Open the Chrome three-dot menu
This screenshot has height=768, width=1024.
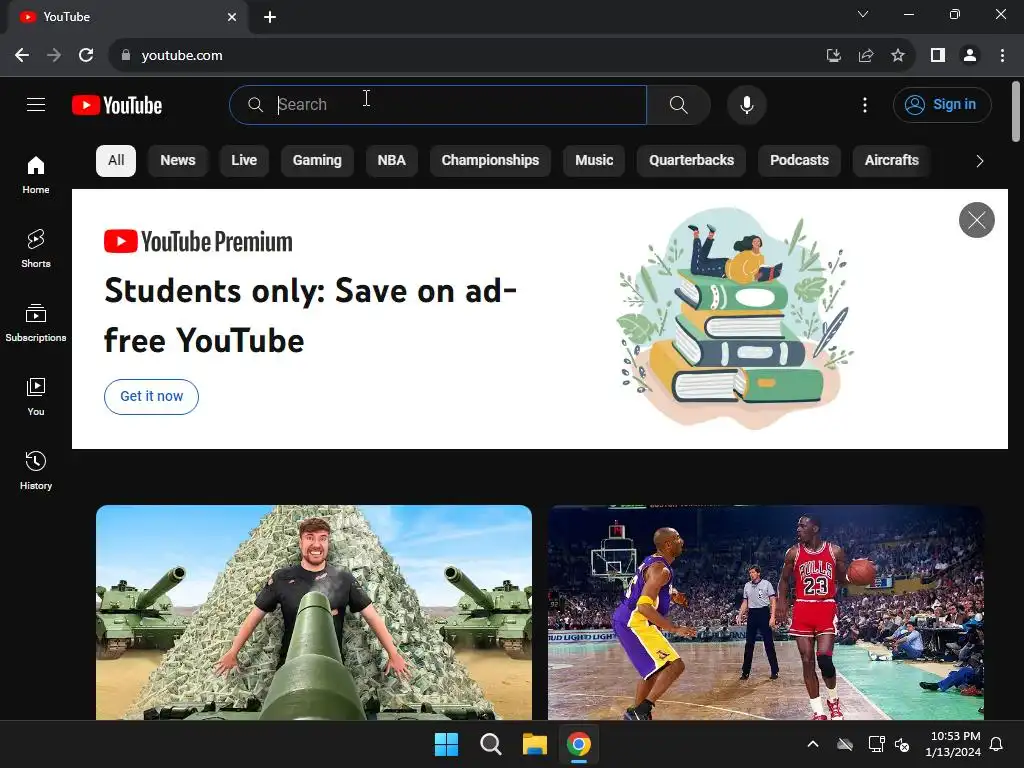pyautogui.click(x=1002, y=55)
